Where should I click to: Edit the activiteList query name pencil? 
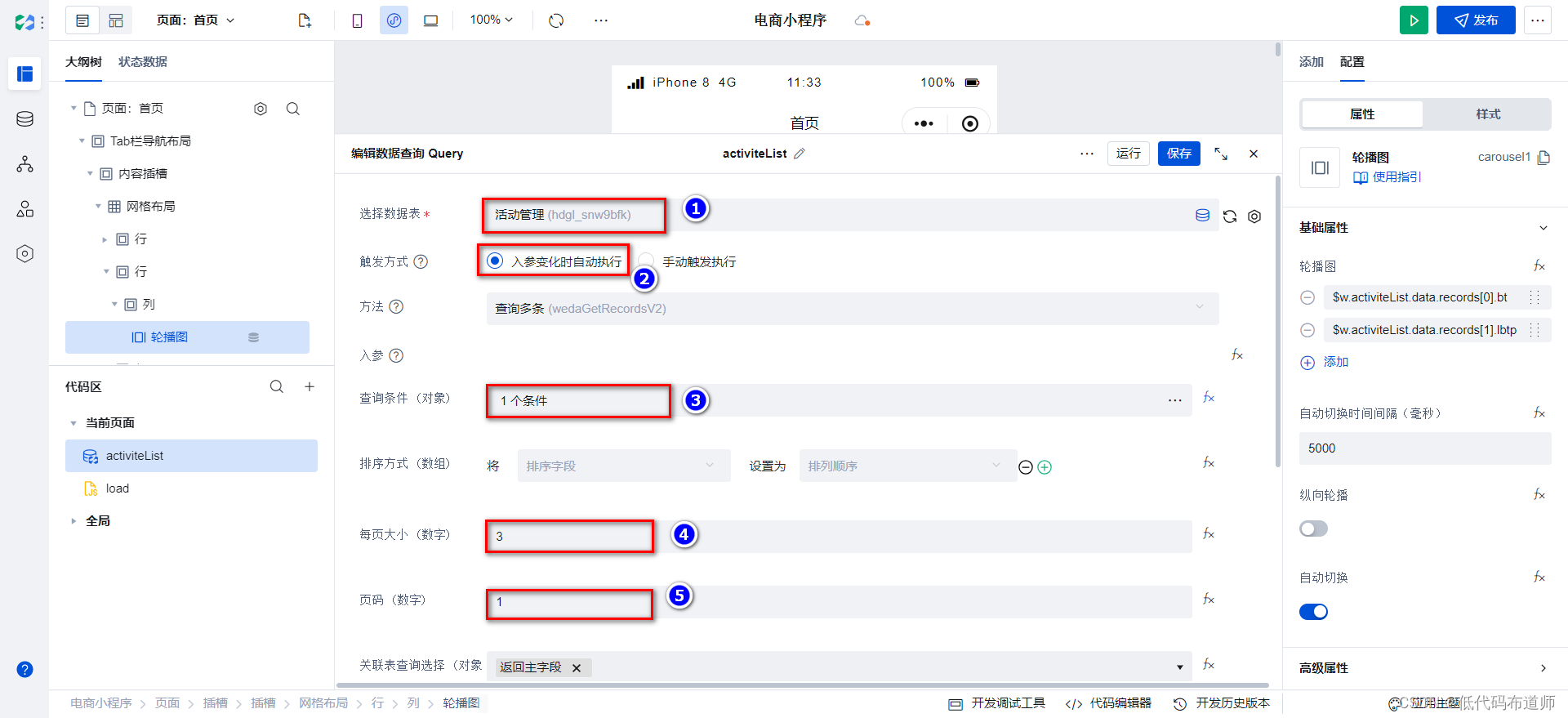click(x=800, y=154)
